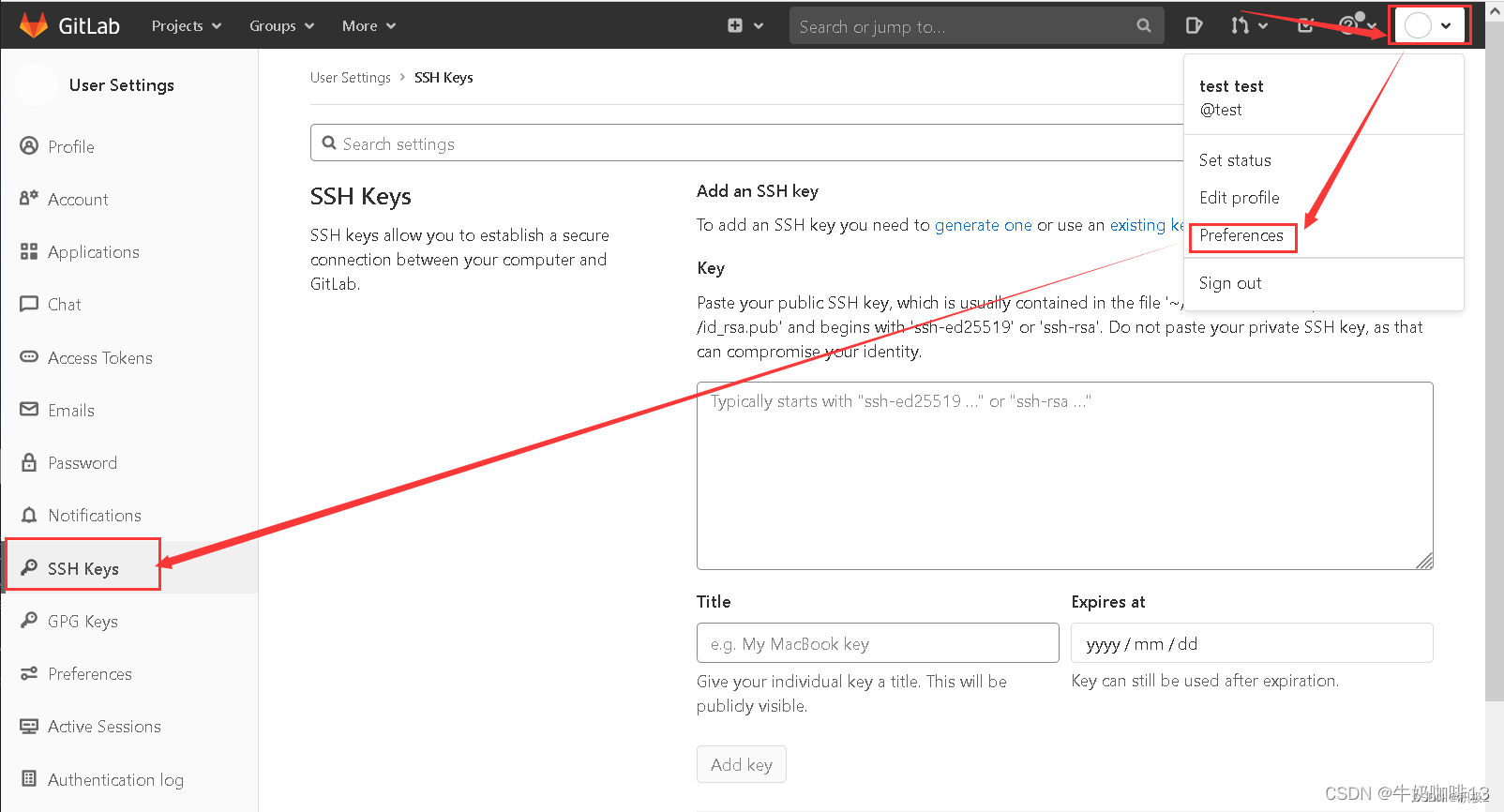Click the Applications grid icon
1504x812 pixels.
pos(29,251)
